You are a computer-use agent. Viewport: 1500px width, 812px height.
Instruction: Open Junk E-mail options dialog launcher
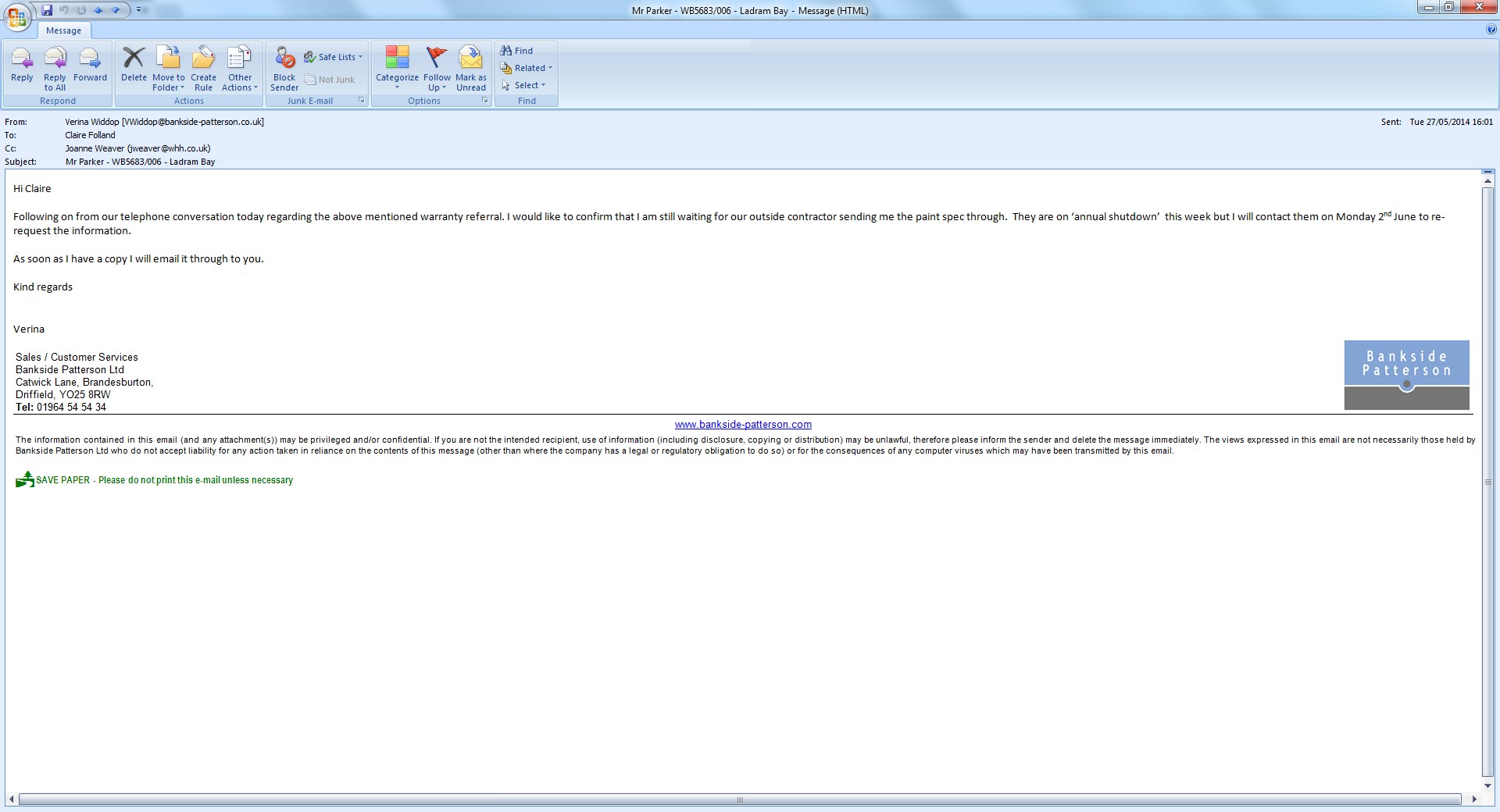361,101
